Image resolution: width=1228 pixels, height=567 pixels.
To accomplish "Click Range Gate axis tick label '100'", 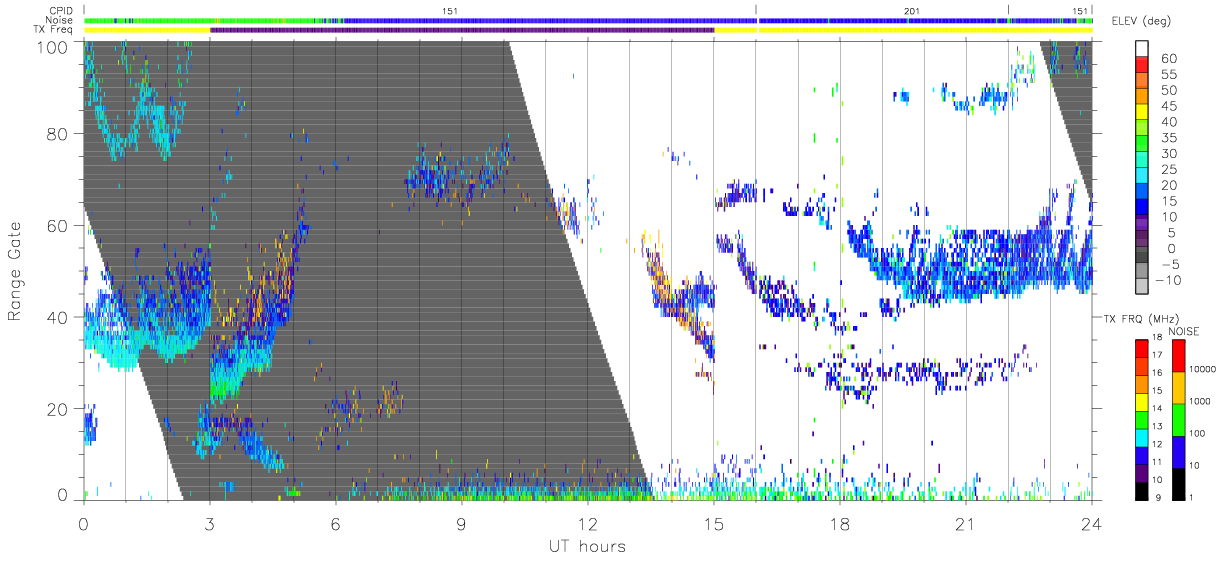I will [x=53, y=47].
